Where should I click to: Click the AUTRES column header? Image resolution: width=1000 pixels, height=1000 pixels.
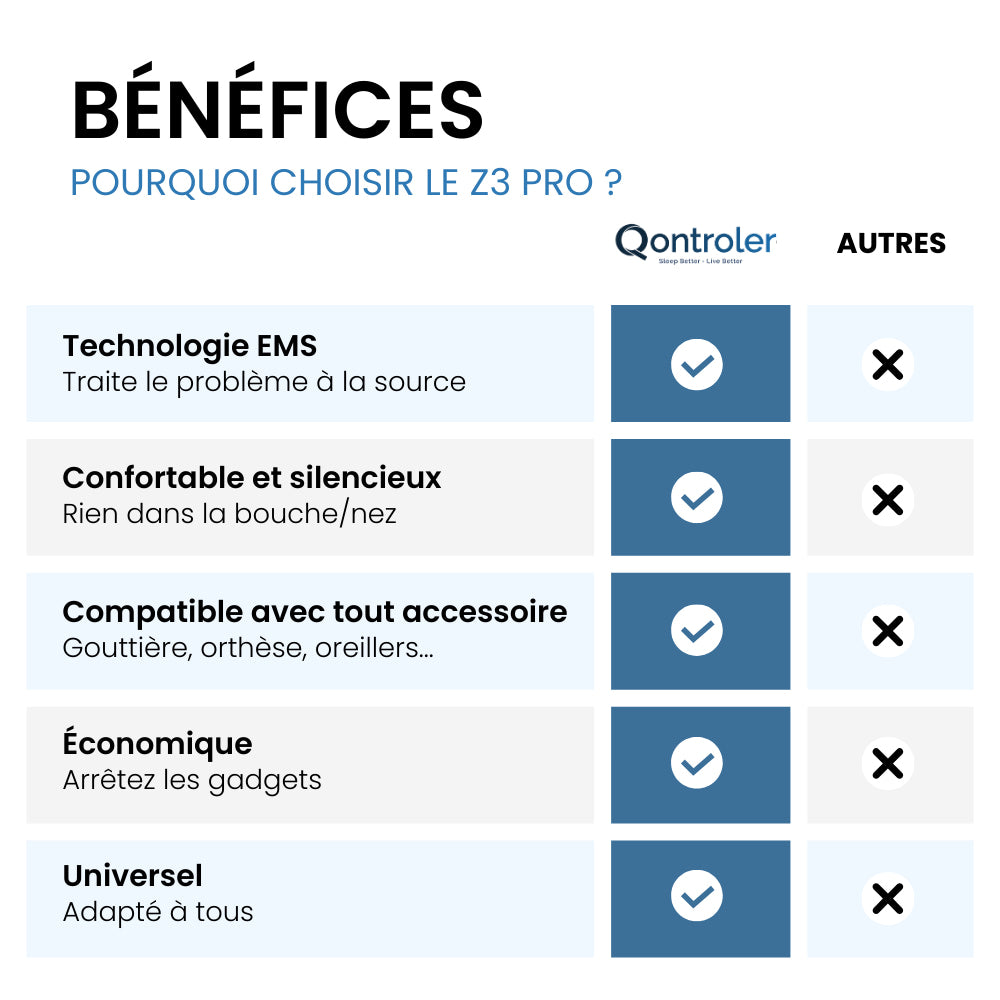tap(891, 244)
